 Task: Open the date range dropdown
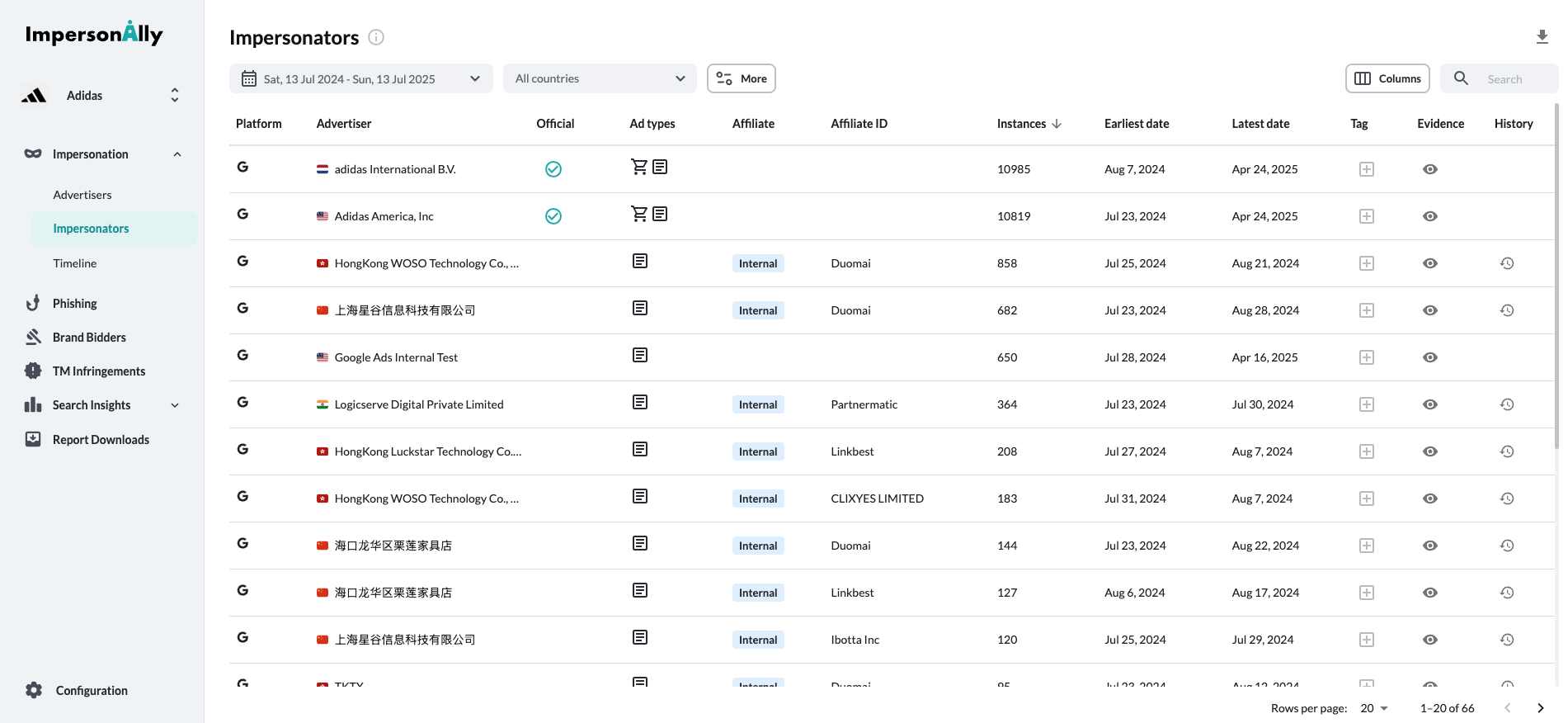click(360, 78)
